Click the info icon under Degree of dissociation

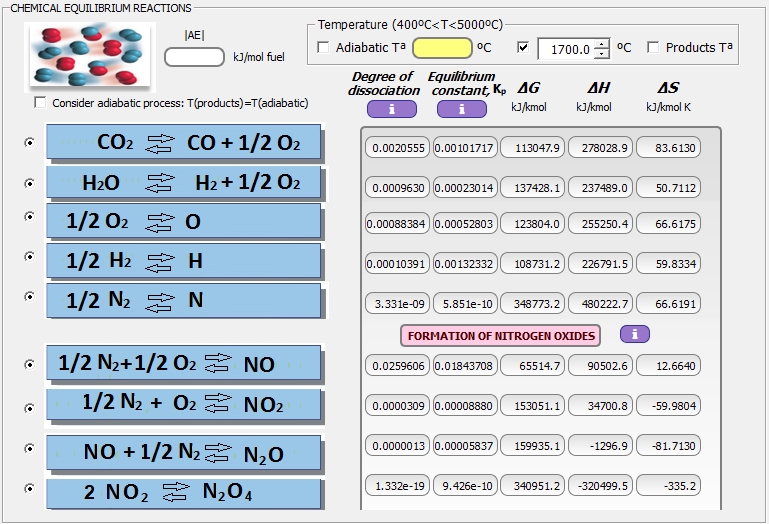[x=391, y=109]
